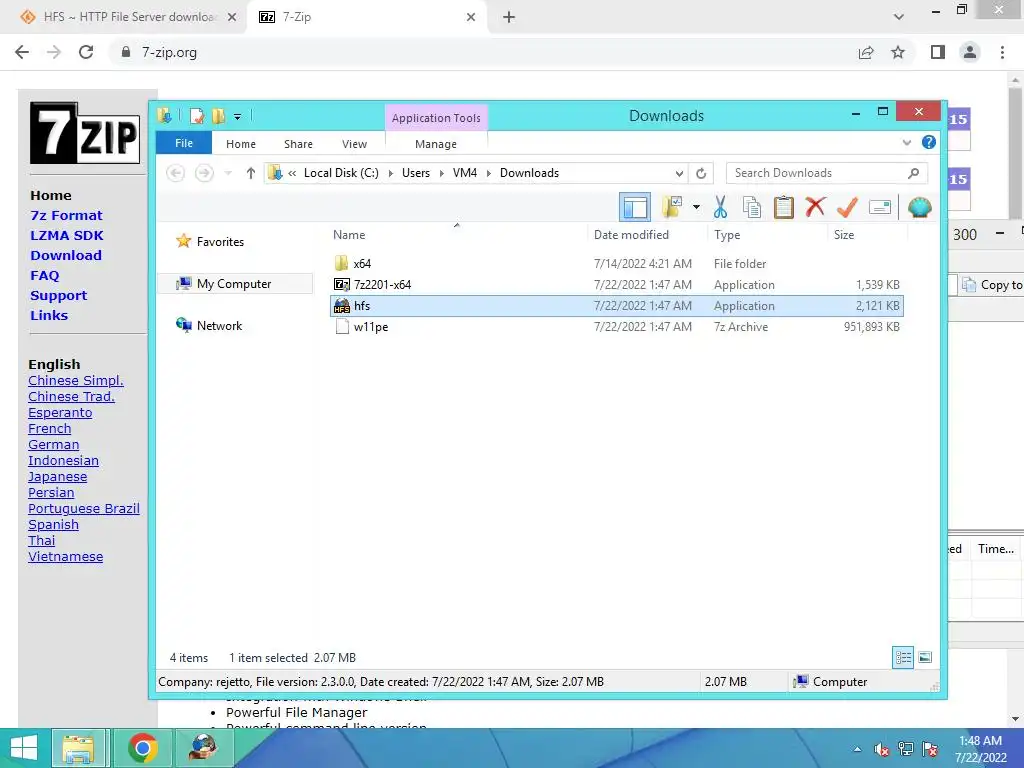Viewport: 1024px width, 768px height.
Task: Open the Download link on 7-Zip page
Action: pyautogui.click(x=66, y=255)
